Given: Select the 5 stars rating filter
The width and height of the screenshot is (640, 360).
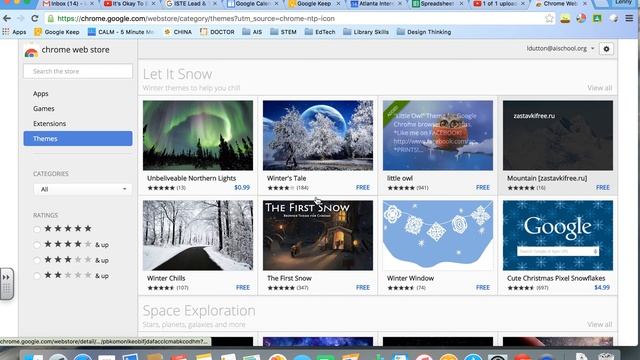Looking at the screenshot, I should (37, 229).
